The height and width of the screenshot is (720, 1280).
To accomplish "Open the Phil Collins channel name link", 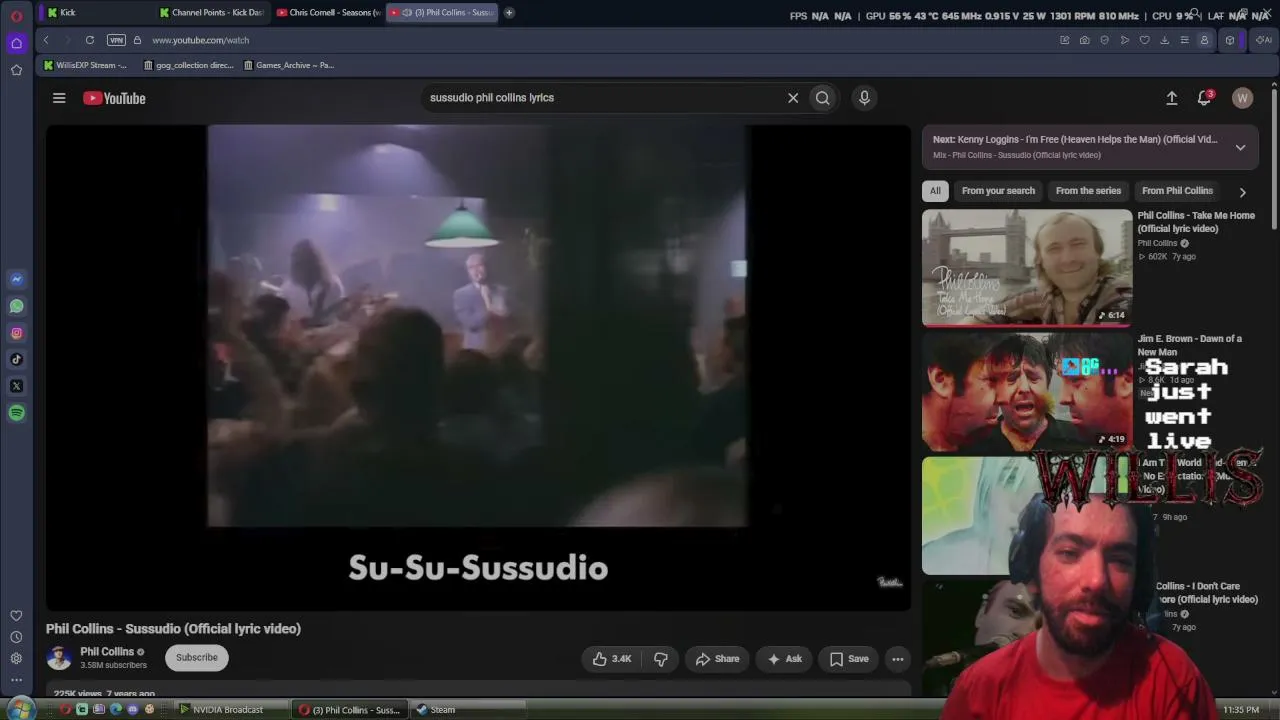I will click(x=107, y=652).
